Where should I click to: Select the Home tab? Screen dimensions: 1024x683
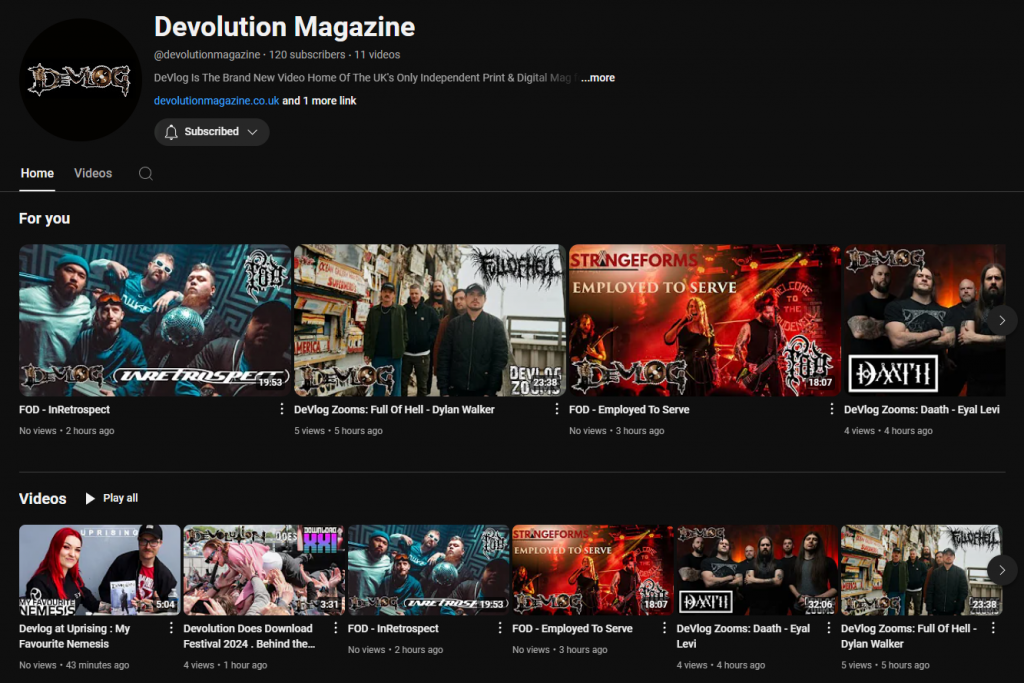pyautogui.click(x=37, y=173)
